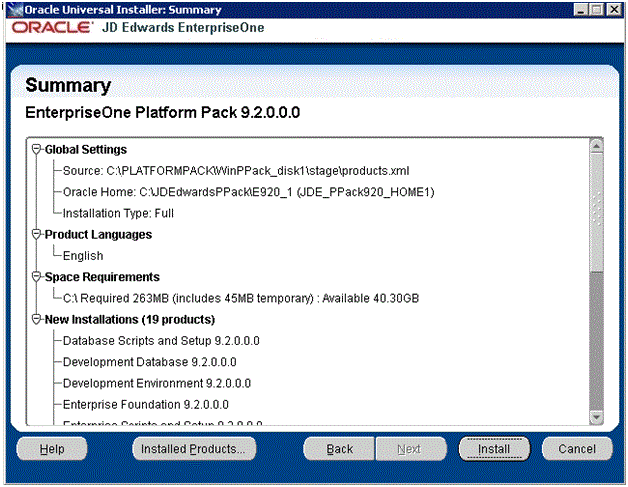Screen dimensions: 628x487
Task: Collapse the Product Languages node
Action: coord(37,234)
